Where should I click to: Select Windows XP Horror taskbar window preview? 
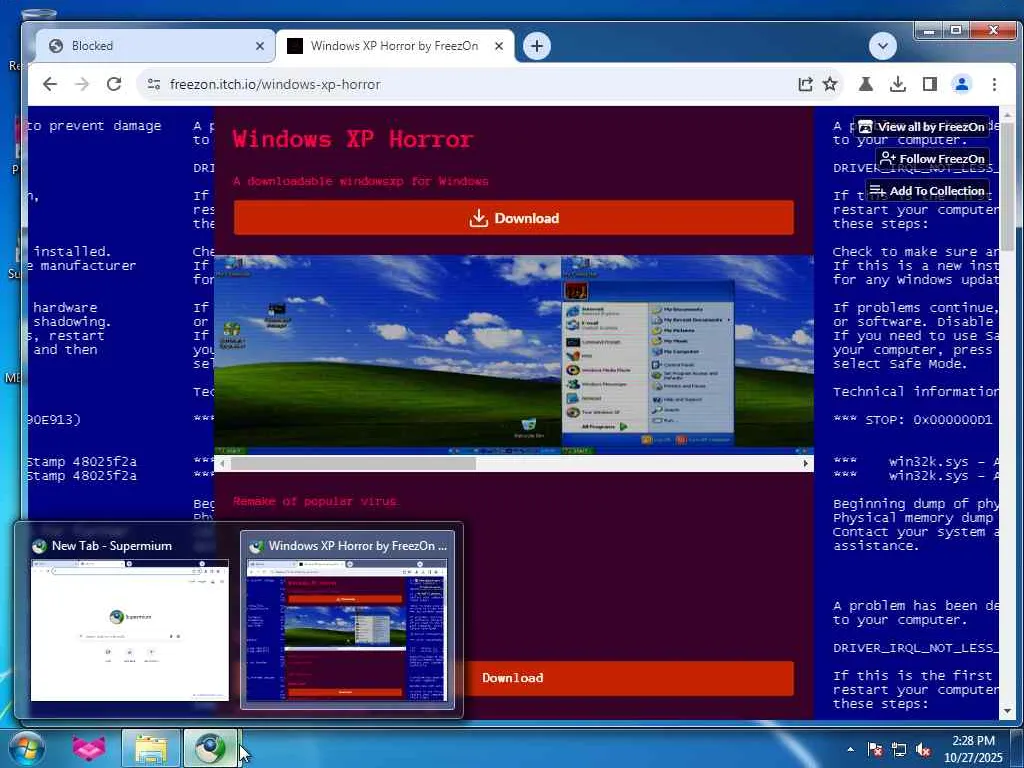(347, 619)
